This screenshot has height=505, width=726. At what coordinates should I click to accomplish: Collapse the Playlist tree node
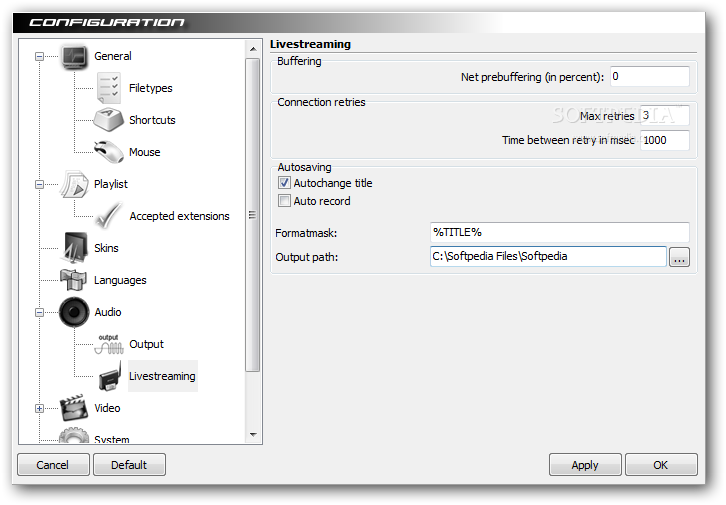(x=39, y=184)
